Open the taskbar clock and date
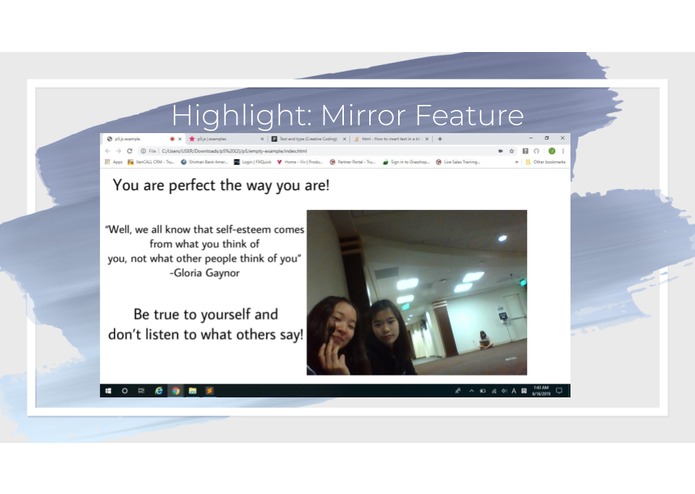The image size is (695, 494). pos(541,391)
